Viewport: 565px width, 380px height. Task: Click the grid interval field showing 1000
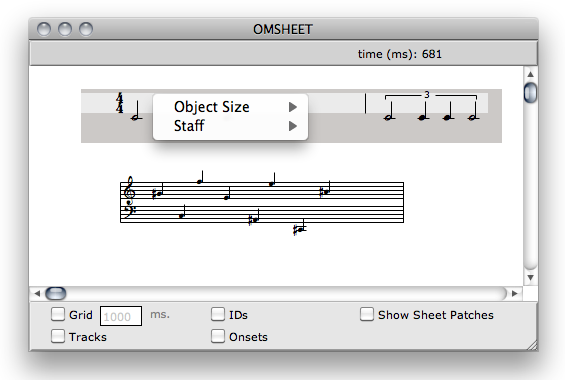(121, 316)
